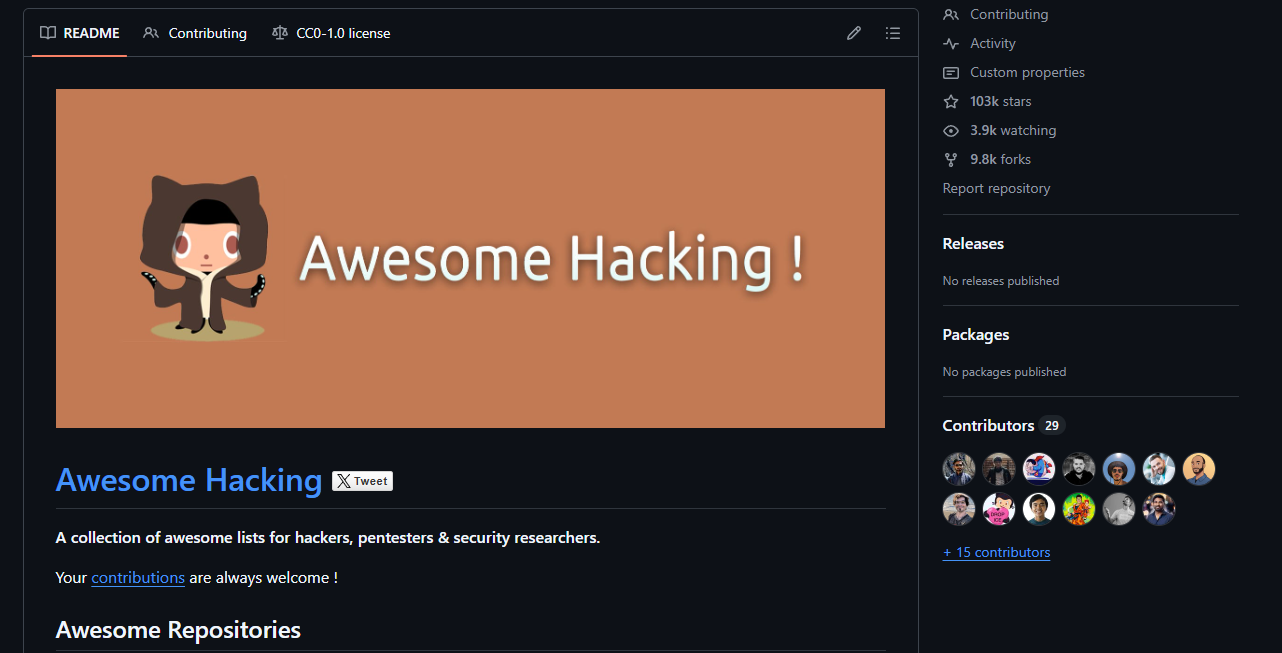
Task: Click the pencil edit README icon
Action: pyautogui.click(x=854, y=33)
